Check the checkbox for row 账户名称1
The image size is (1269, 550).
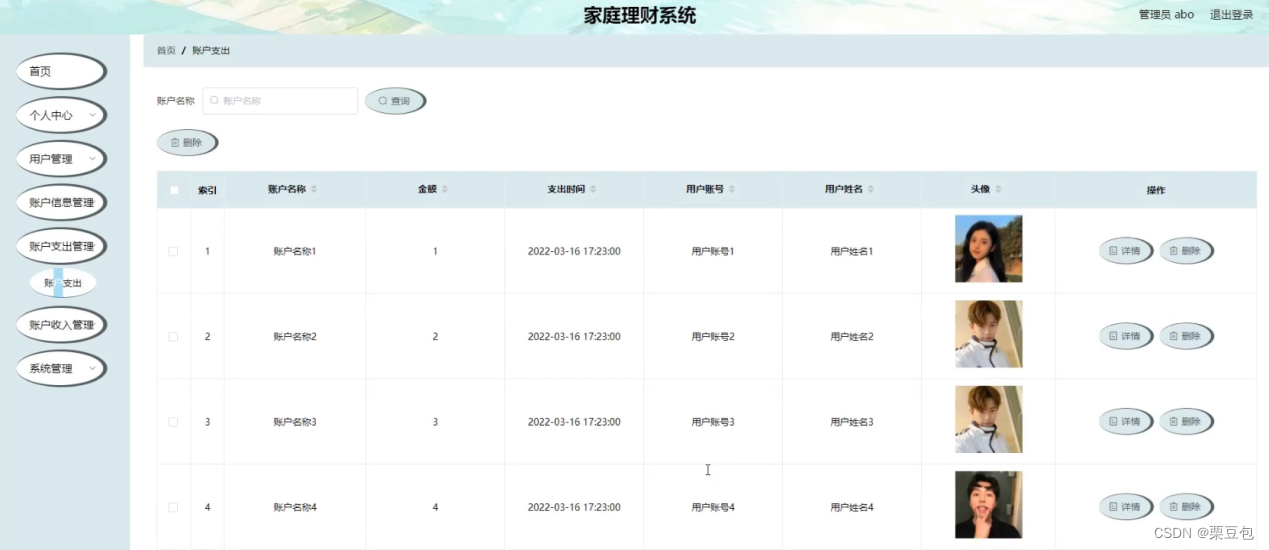[x=173, y=251]
